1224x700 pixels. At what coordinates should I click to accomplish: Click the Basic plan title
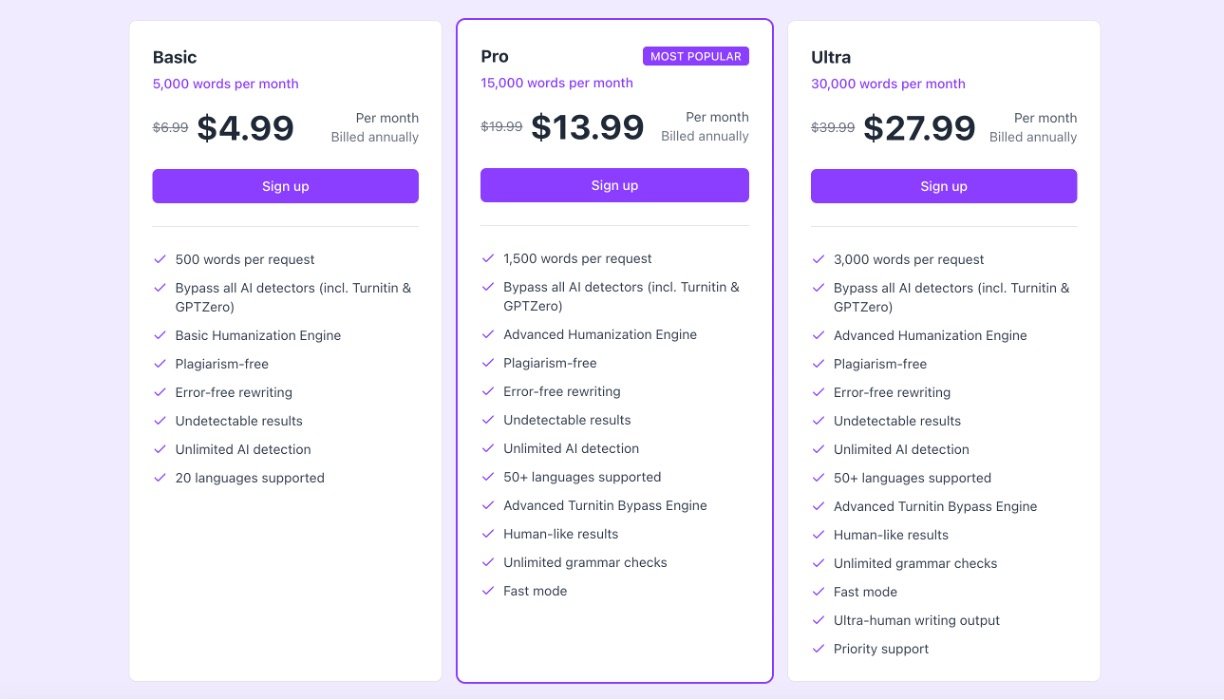(175, 57)
